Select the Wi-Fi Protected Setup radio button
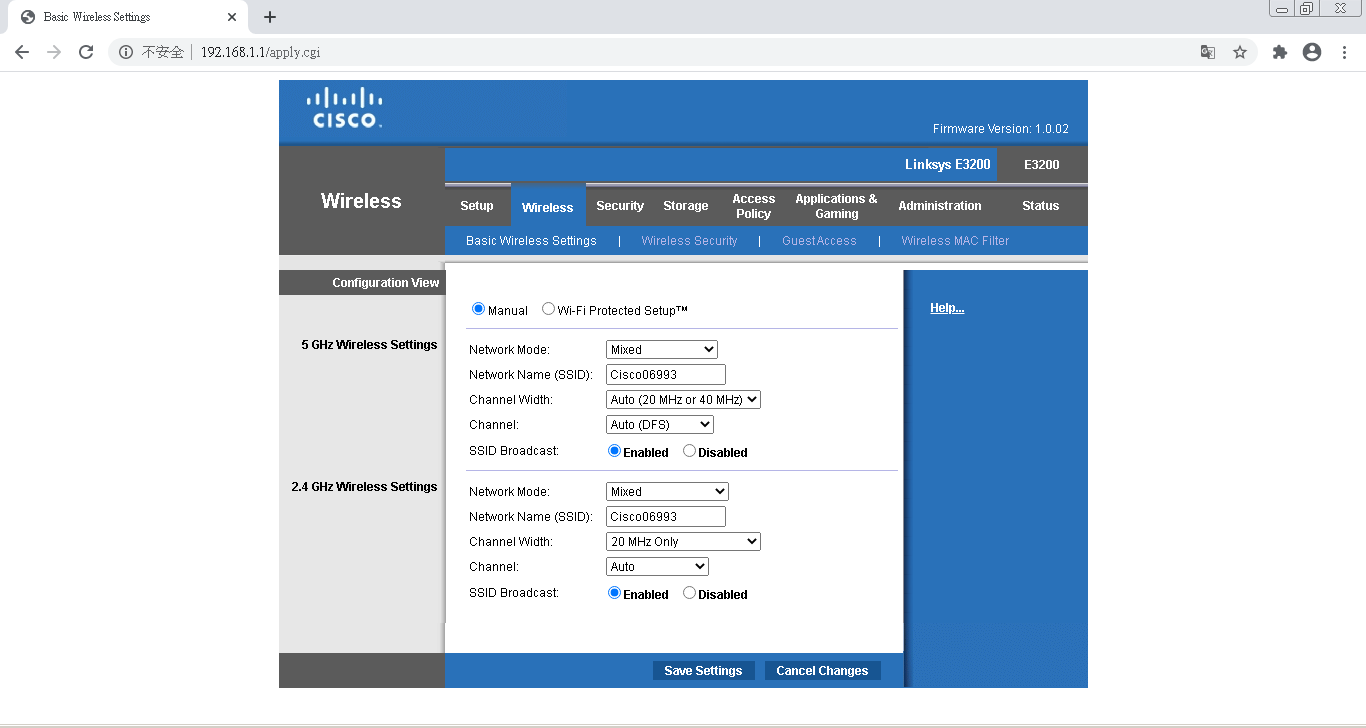 click(548, 309)
